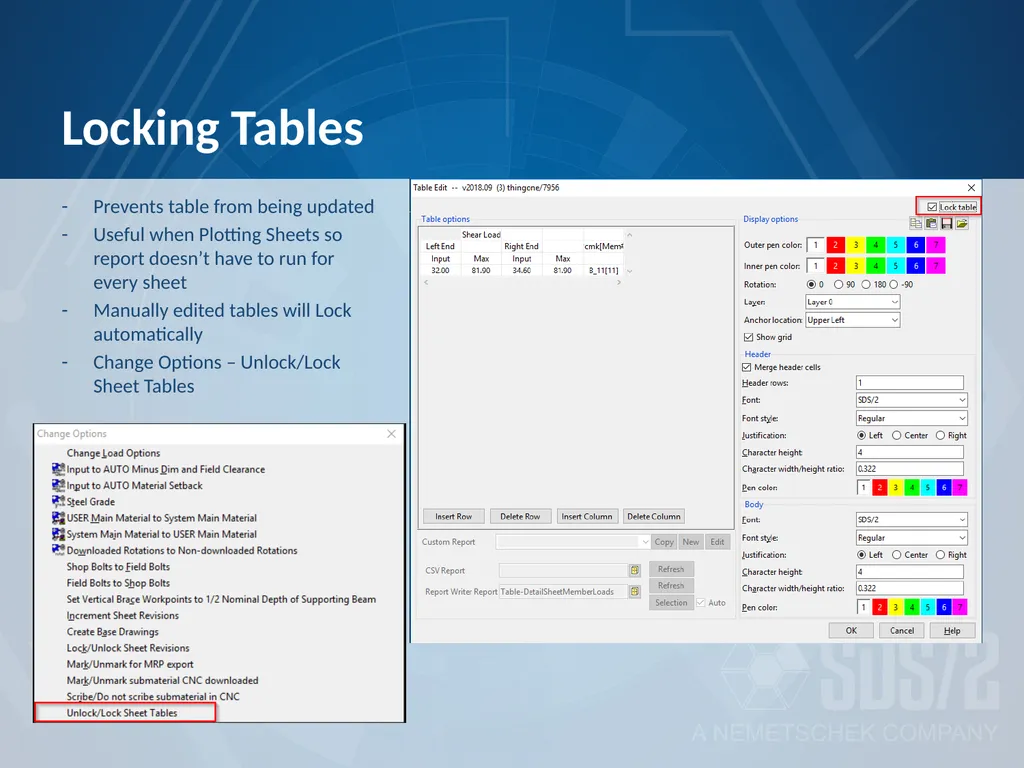Image resolution: width=1024 pixels, height=768 pixels.
Task: Click OK in Table Edit dialog
Action: click(852, 630)
